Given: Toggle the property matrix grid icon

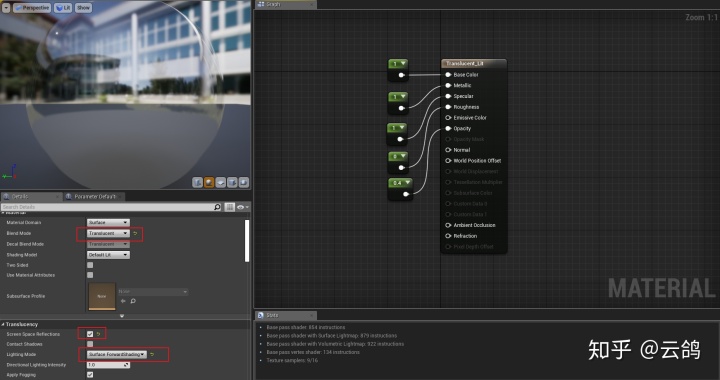Looking at the screenshot, I should tap(230, 207).
